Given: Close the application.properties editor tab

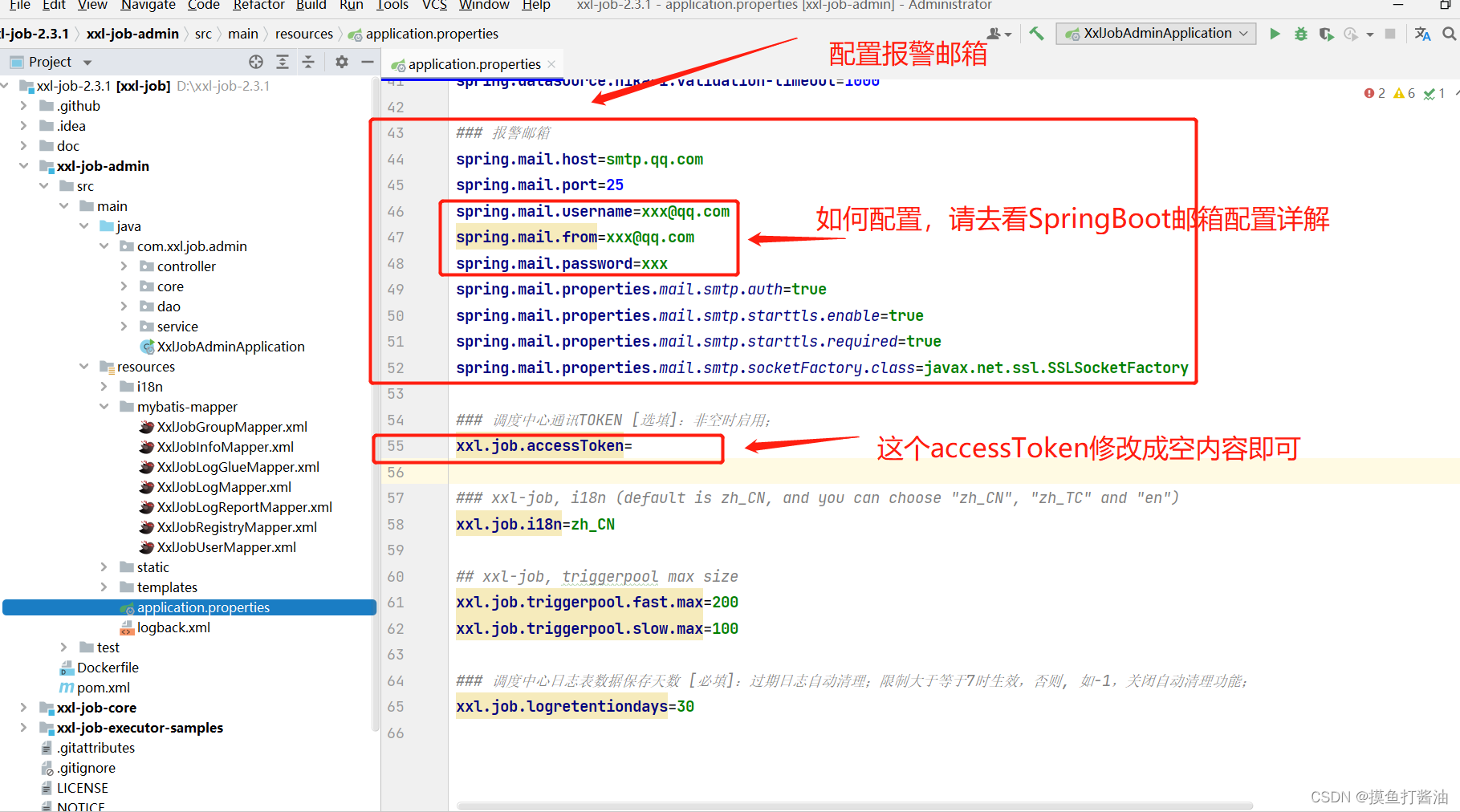Looking at the screenshot, I should (551, 64).
